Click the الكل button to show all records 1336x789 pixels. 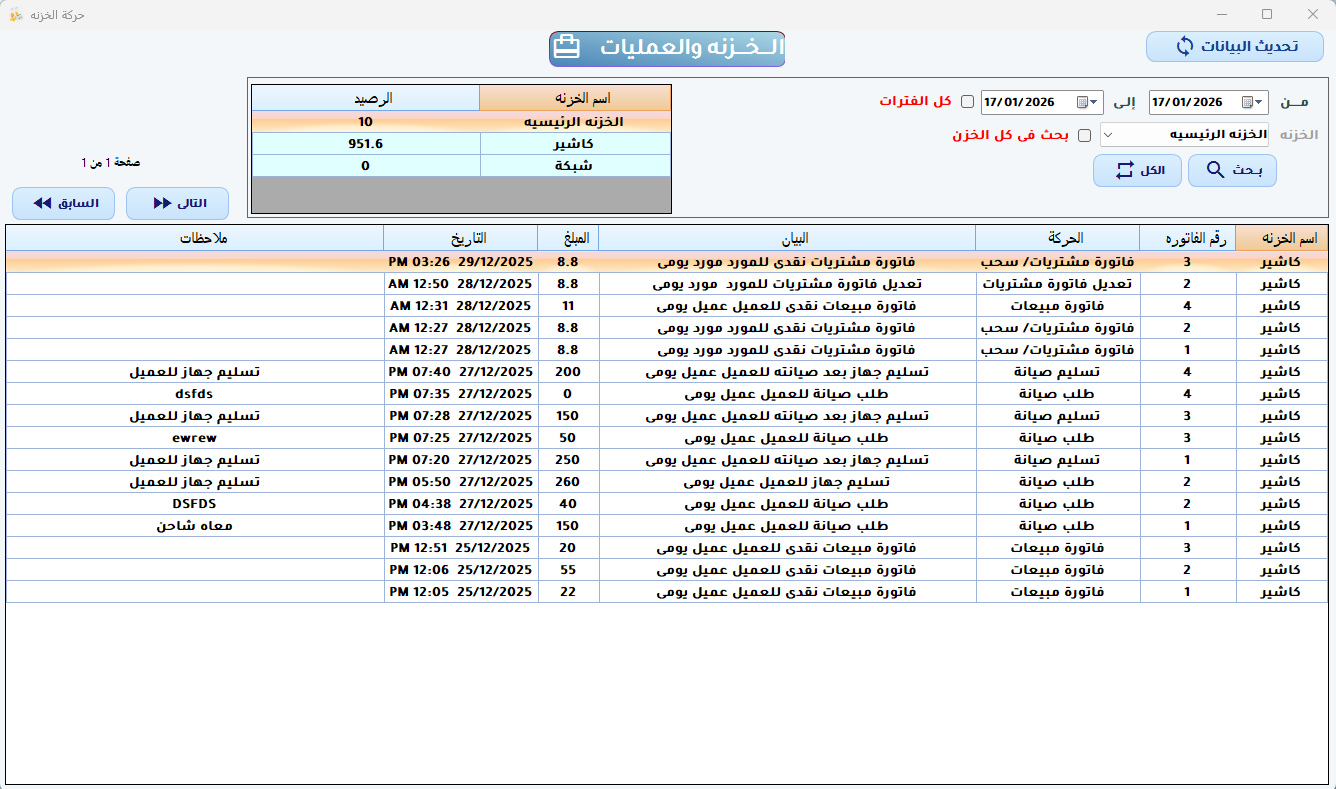pyautogui.click(x=1137, y=170)
